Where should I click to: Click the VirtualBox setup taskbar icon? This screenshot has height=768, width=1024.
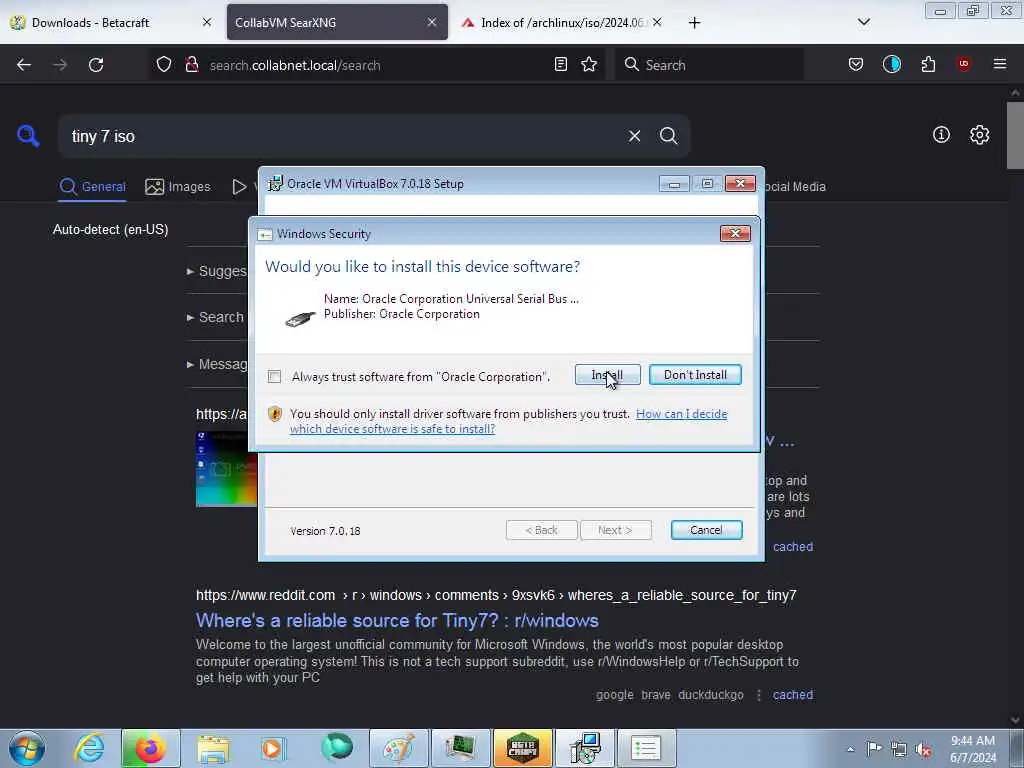tap(584, 748)
